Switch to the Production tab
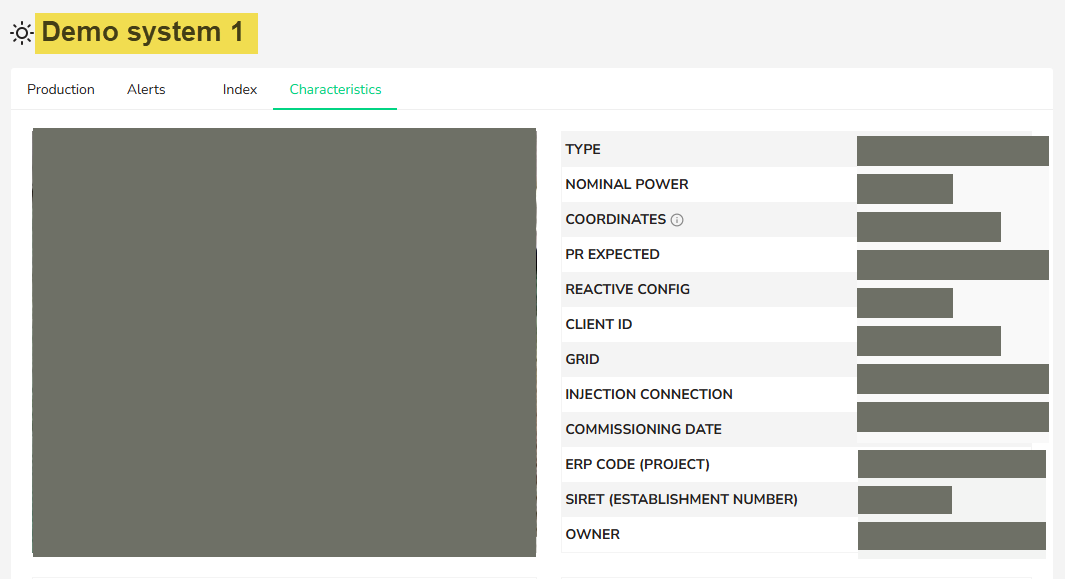 coord(60,89)
